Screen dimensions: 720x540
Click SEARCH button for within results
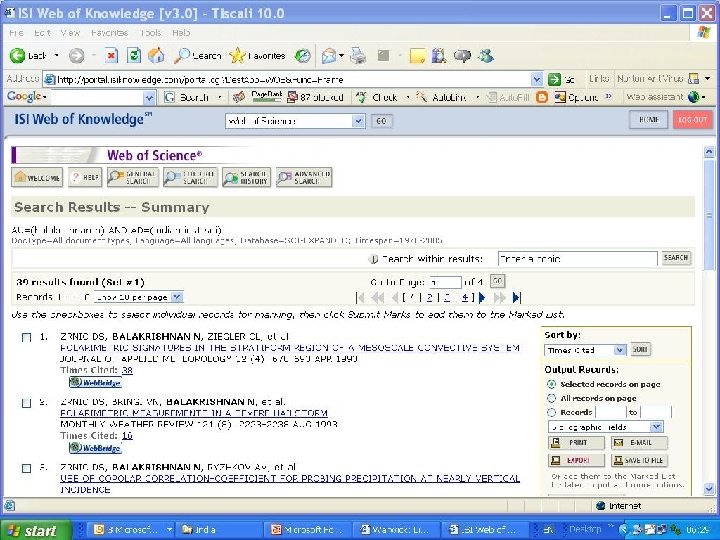(x=675, y=258)
